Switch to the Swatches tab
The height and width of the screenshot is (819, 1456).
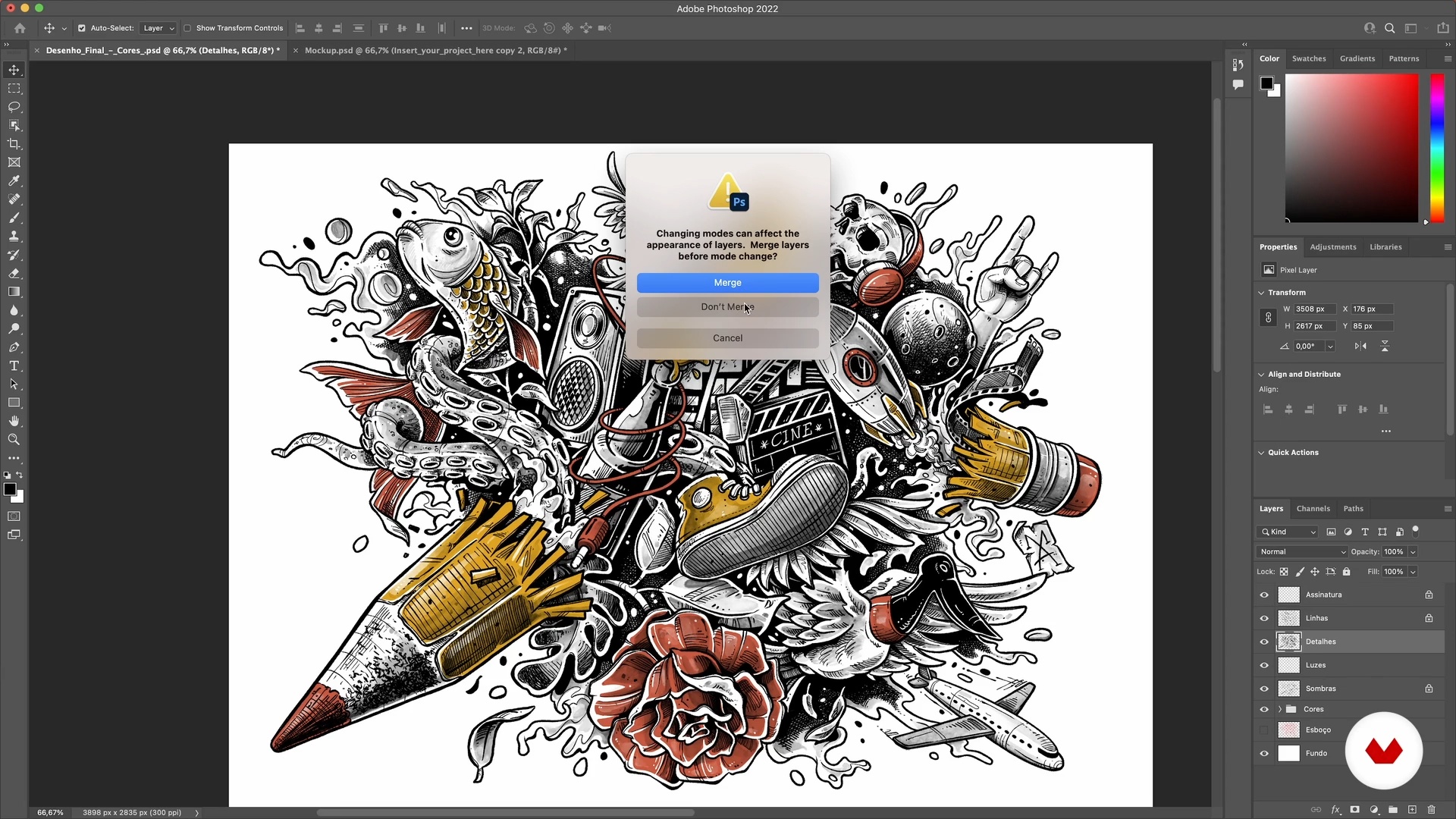click(x=1309, y=58)
